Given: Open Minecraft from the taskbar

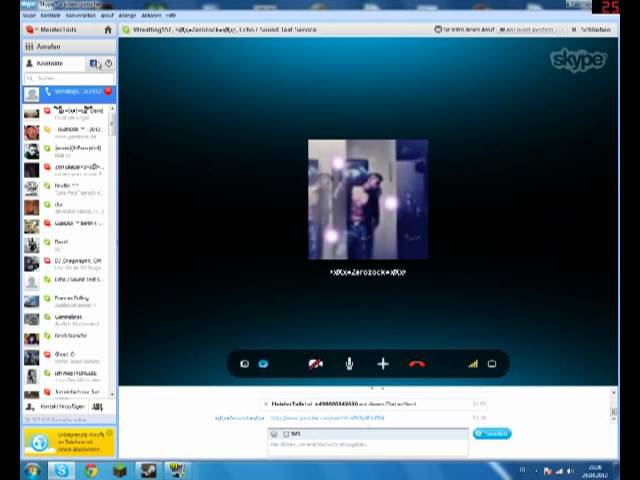Looking at the screenshot, I should (x=120, y=471).
